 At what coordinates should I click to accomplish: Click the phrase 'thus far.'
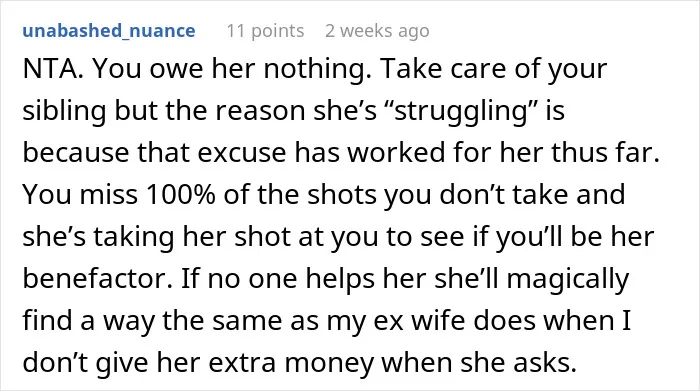(x=605, y=153)
